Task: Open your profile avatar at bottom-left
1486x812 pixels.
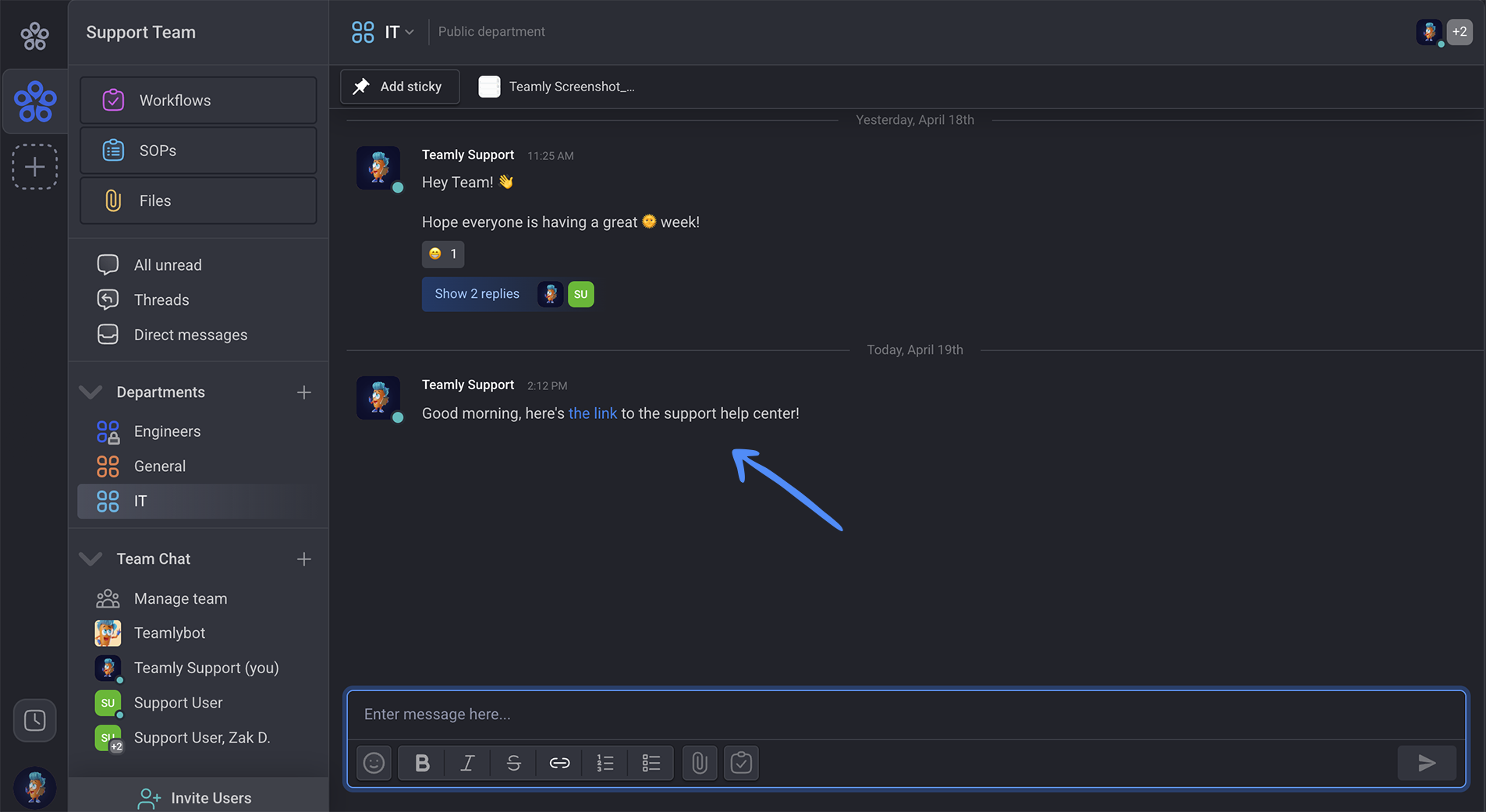Action: (x=34, y=786)
